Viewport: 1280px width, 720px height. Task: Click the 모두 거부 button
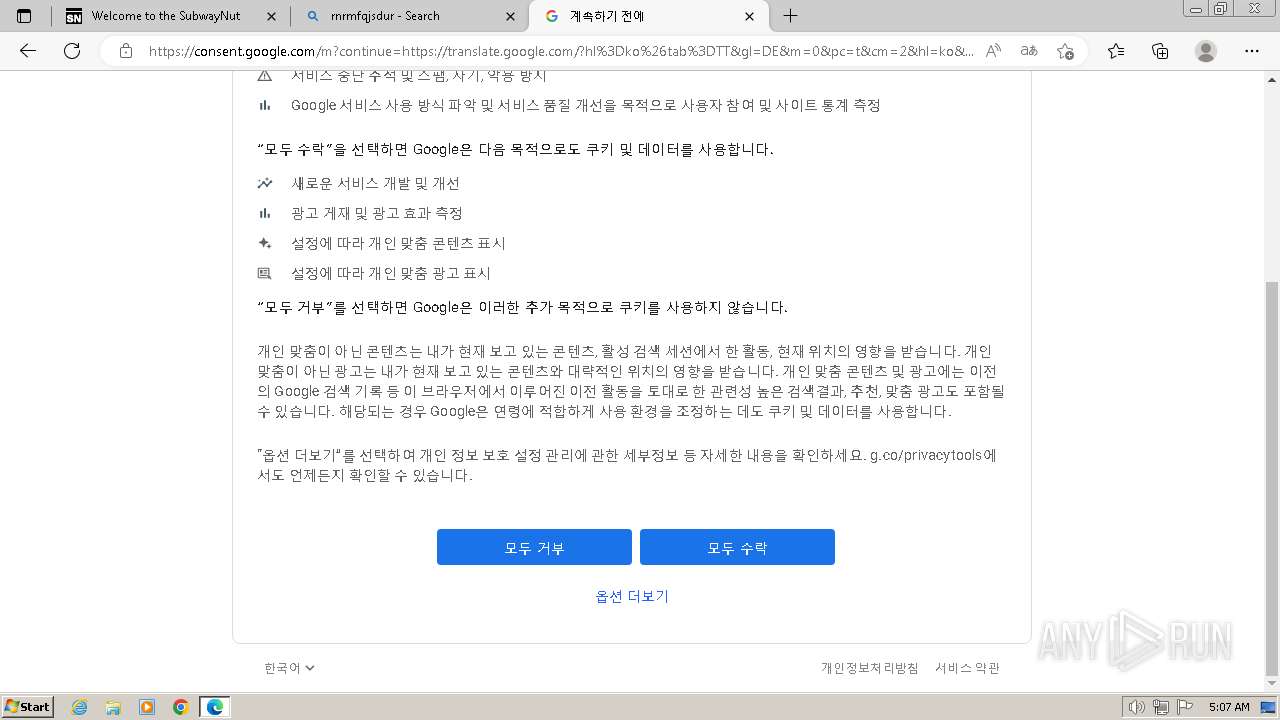pos(534,547)
